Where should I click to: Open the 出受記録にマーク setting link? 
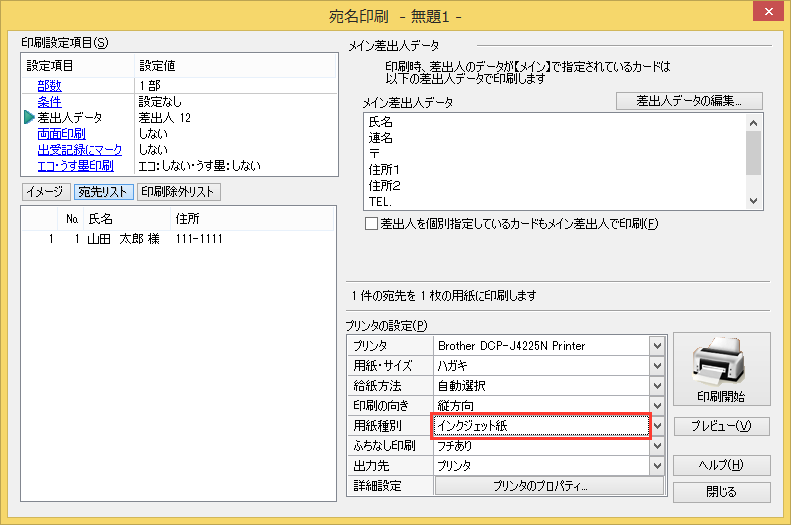80,150
